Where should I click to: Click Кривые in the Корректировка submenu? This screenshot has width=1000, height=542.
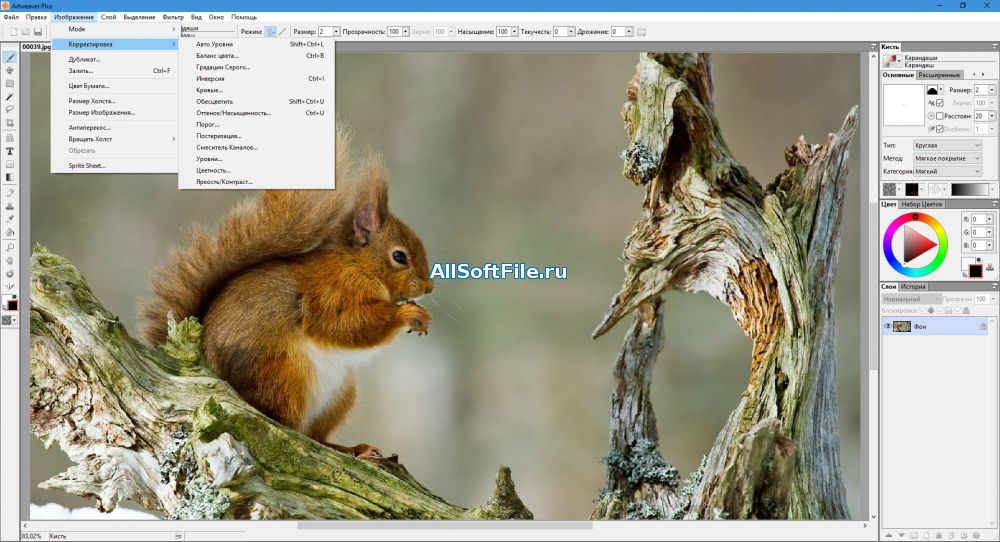click(210, 90)
